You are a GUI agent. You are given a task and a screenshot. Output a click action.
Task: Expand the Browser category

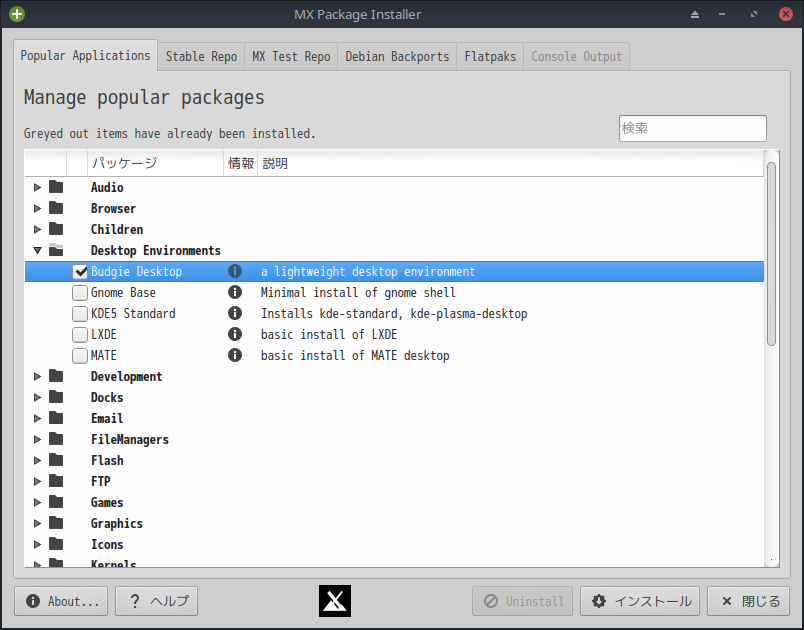point(37,208)
